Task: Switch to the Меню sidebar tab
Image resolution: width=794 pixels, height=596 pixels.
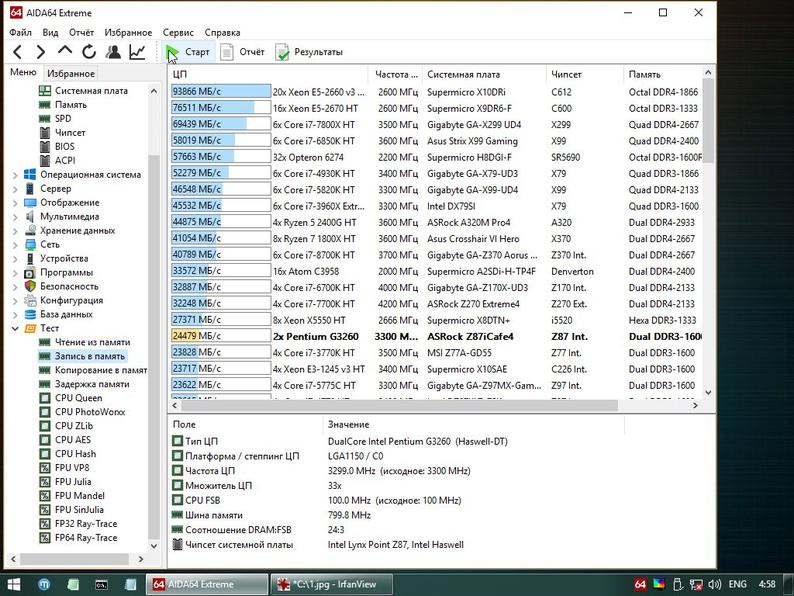Action: [23, 72]
